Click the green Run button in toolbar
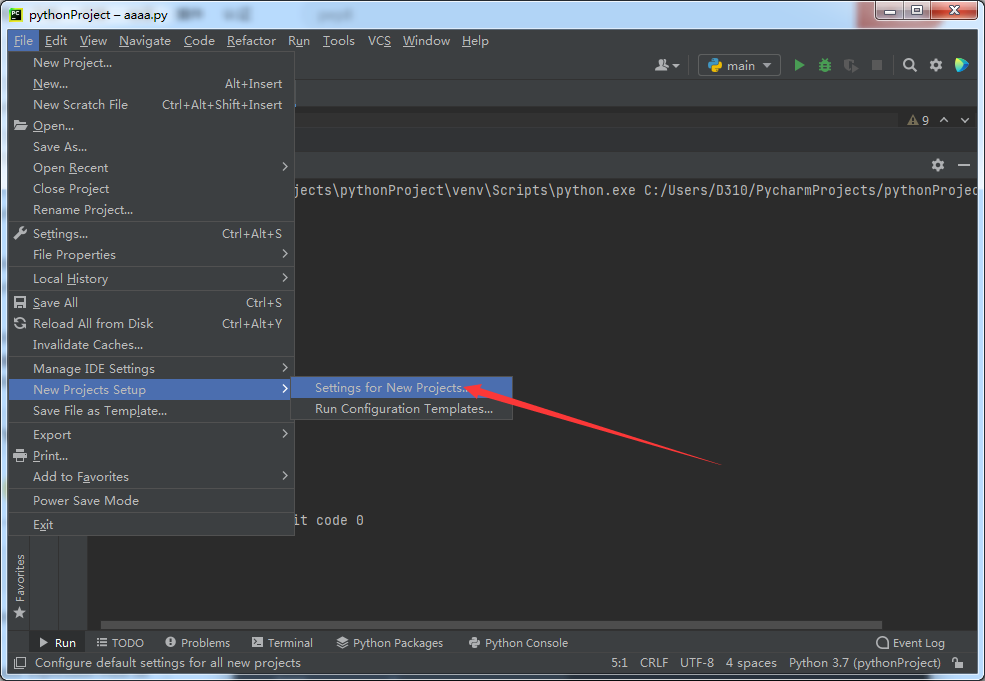The image size is (985, 681). tap(799, 65)
